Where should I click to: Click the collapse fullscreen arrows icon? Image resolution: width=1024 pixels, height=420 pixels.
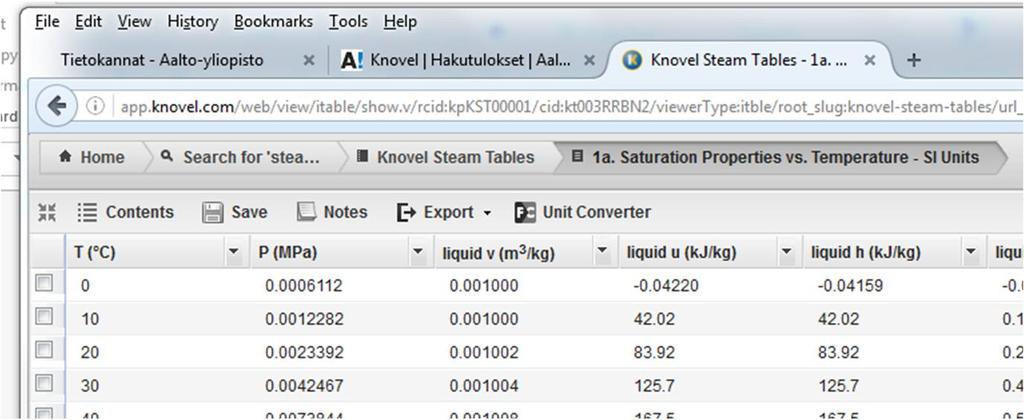coord(47,212)
